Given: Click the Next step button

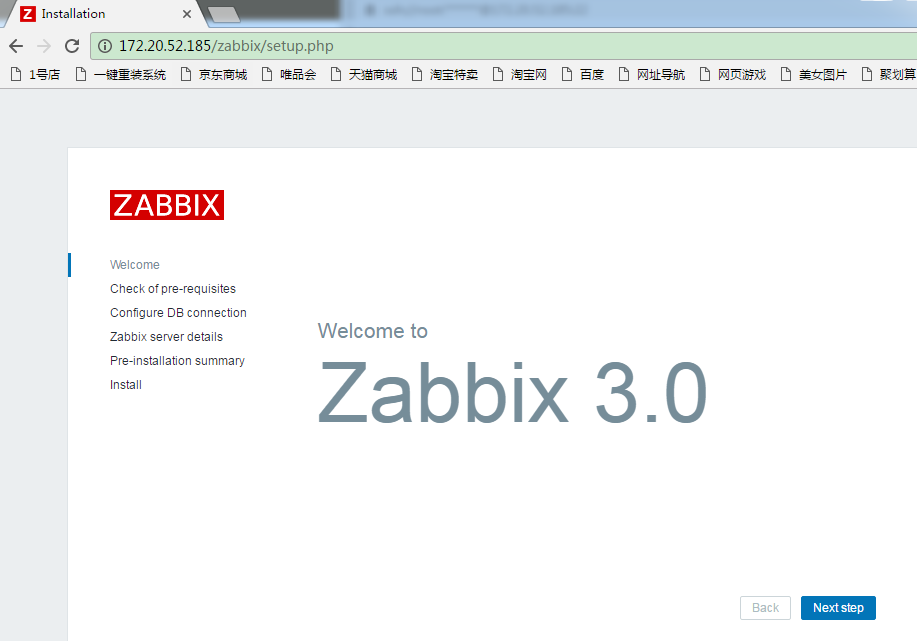Looking at the screenshot, I should (x=838, y=608).
